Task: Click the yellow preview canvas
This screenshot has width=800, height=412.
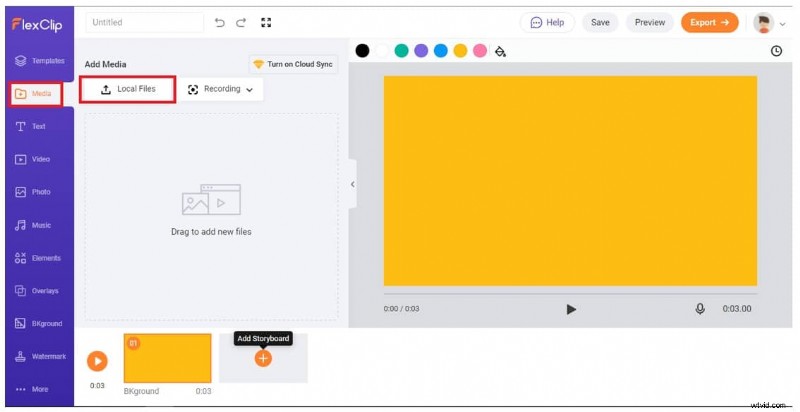Action: click(x=570, y=181)
